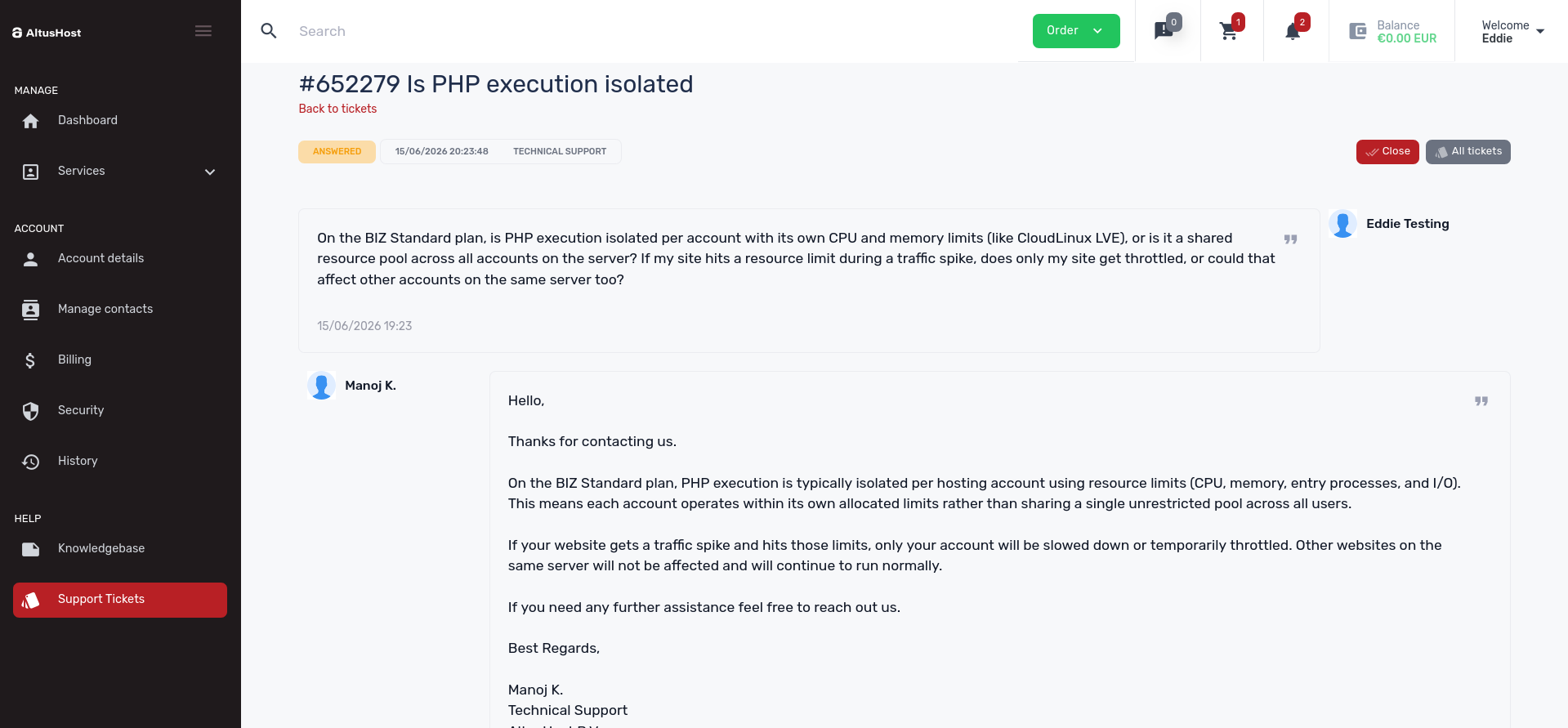Quote Eddie Testing's message
1568x728 pixels.
click(x=1290, y=239)
